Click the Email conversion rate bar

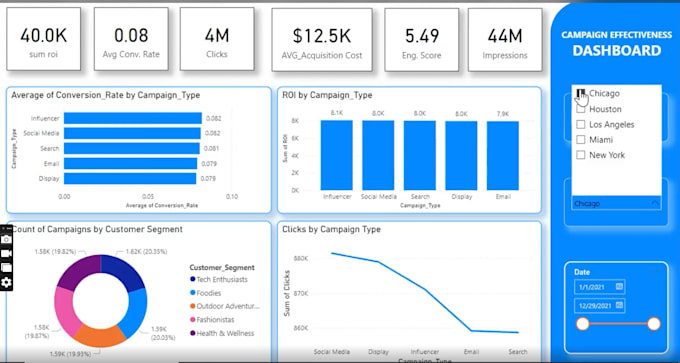pyautogui.click(x=131, y=164)
